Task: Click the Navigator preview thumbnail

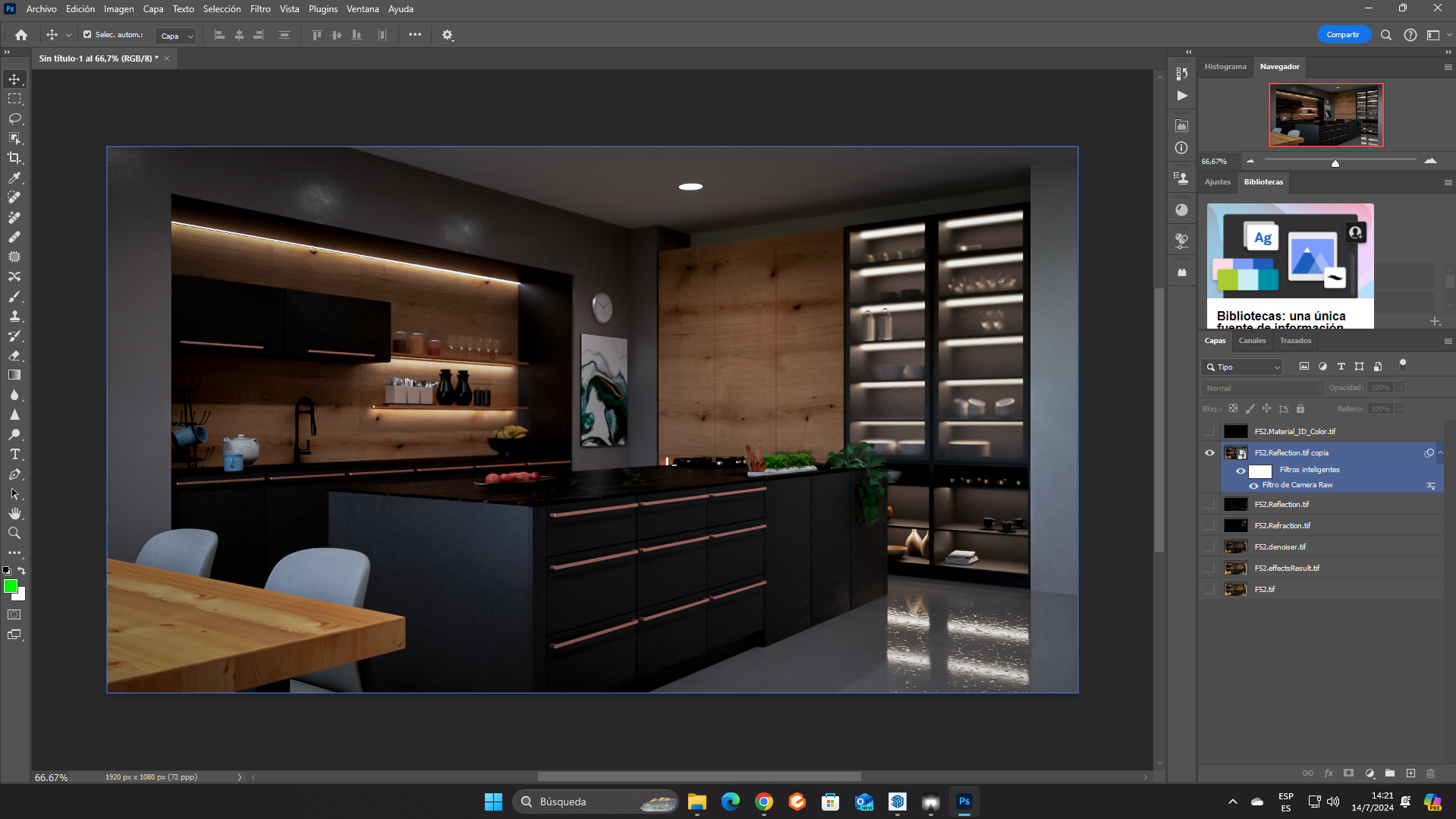Action: [1325, 115]
